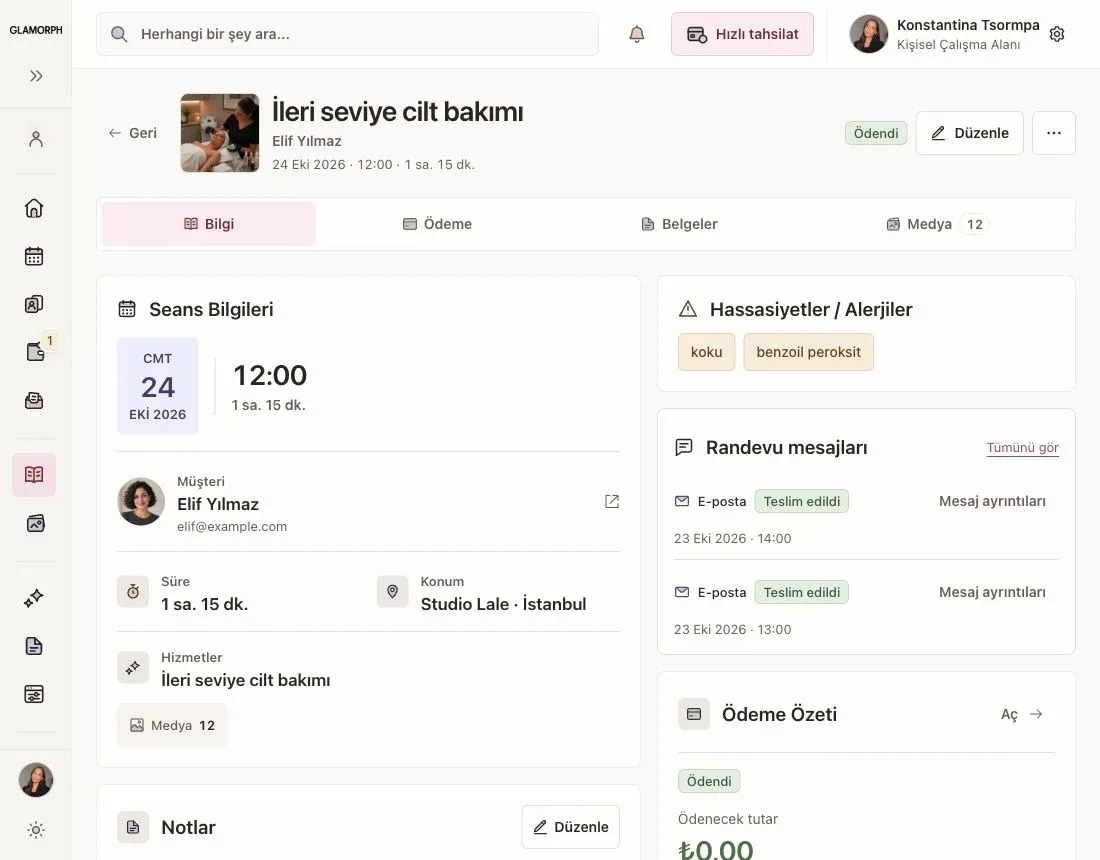Open 'Mesaj ayrıntıları' for the 13:00 message
1100x860 pixels.
[x=992, y=592]
